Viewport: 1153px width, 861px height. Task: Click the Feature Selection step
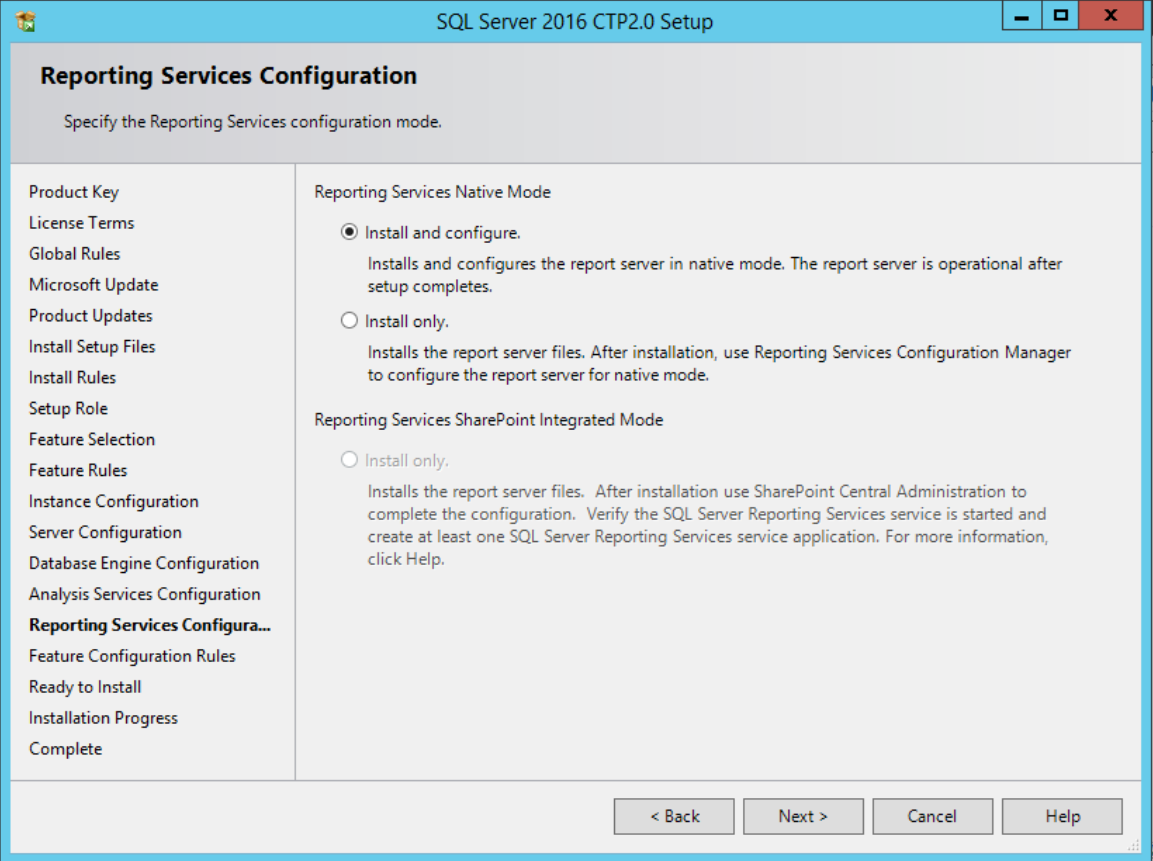[x=92, y=439]
